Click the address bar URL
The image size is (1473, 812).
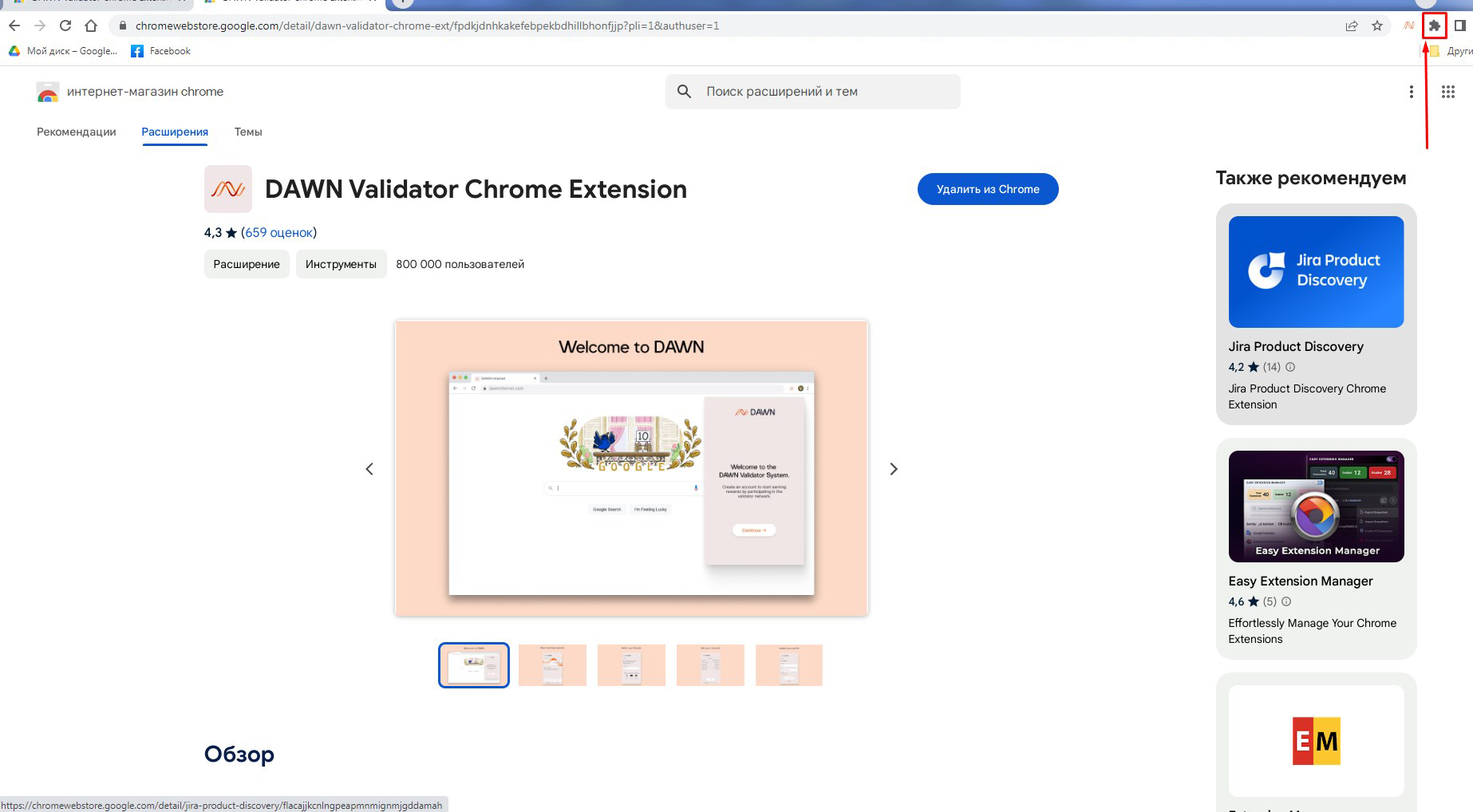click(427, 26)
